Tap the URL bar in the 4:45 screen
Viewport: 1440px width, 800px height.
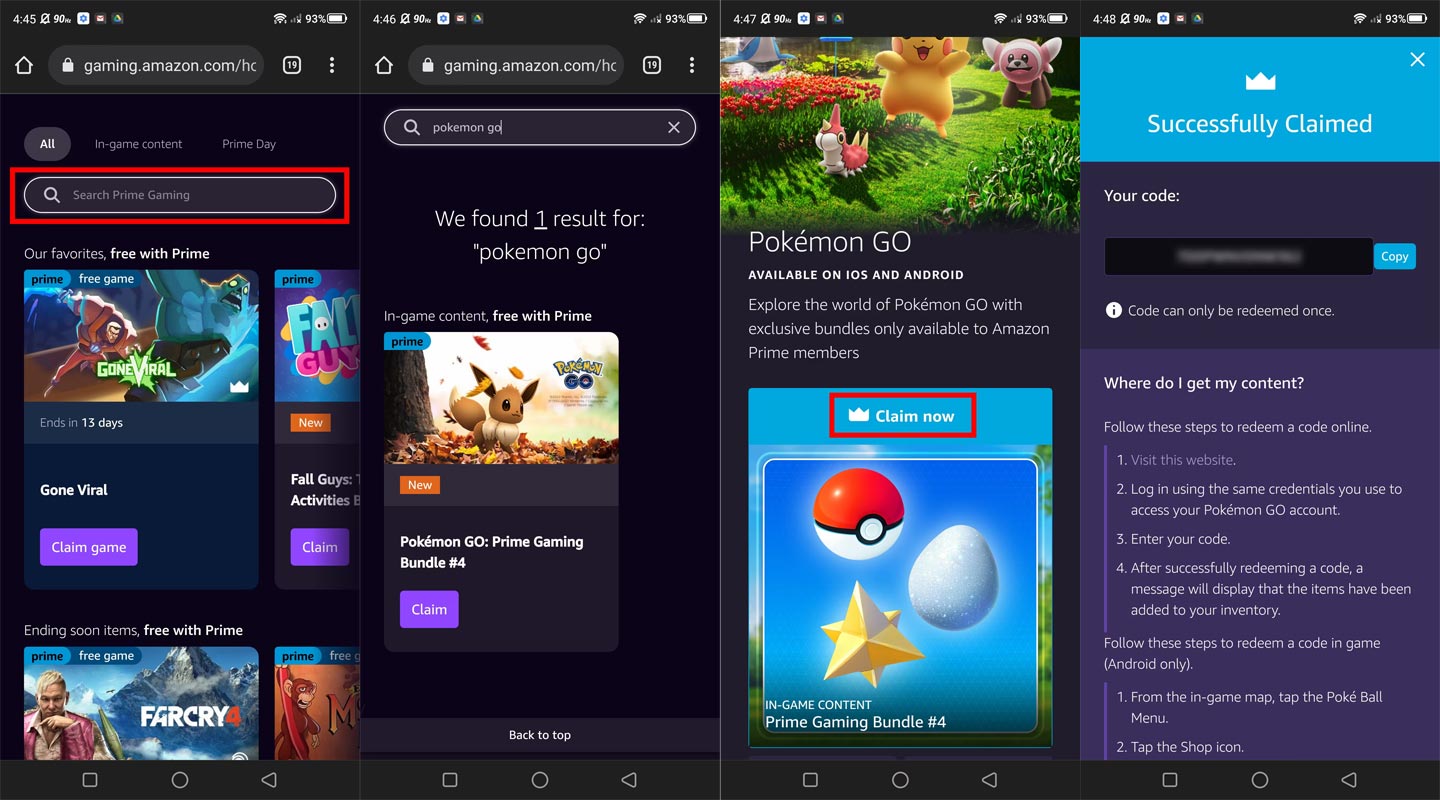tap(156, 65)
